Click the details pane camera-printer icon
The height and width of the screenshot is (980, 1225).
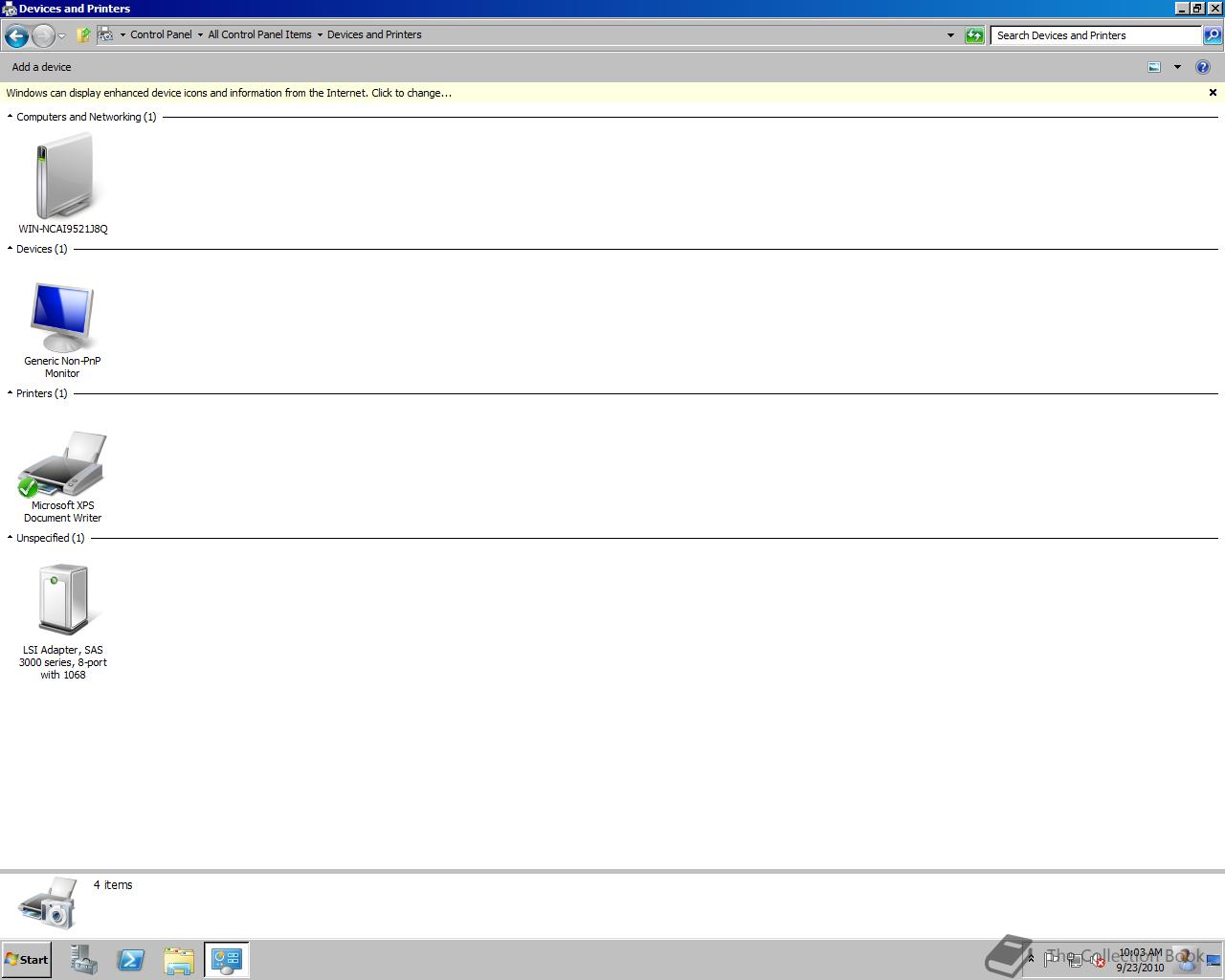coord(47,902)
